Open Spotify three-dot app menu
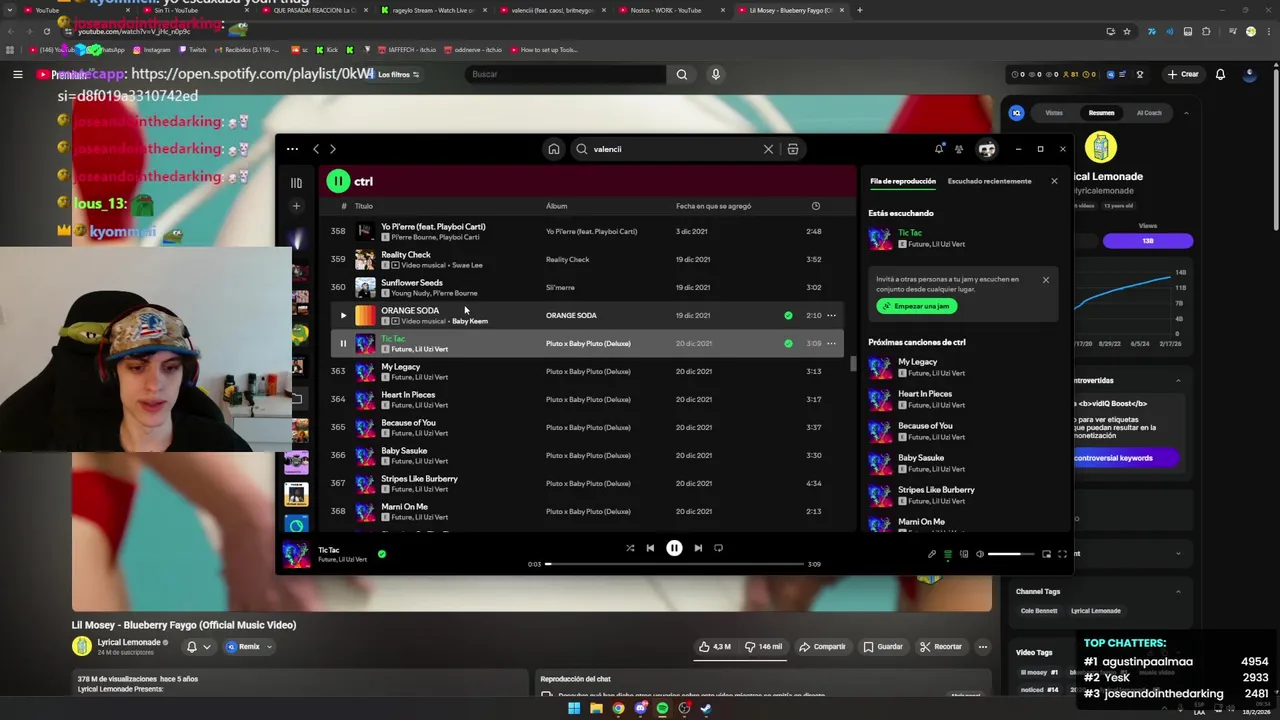 292,149
